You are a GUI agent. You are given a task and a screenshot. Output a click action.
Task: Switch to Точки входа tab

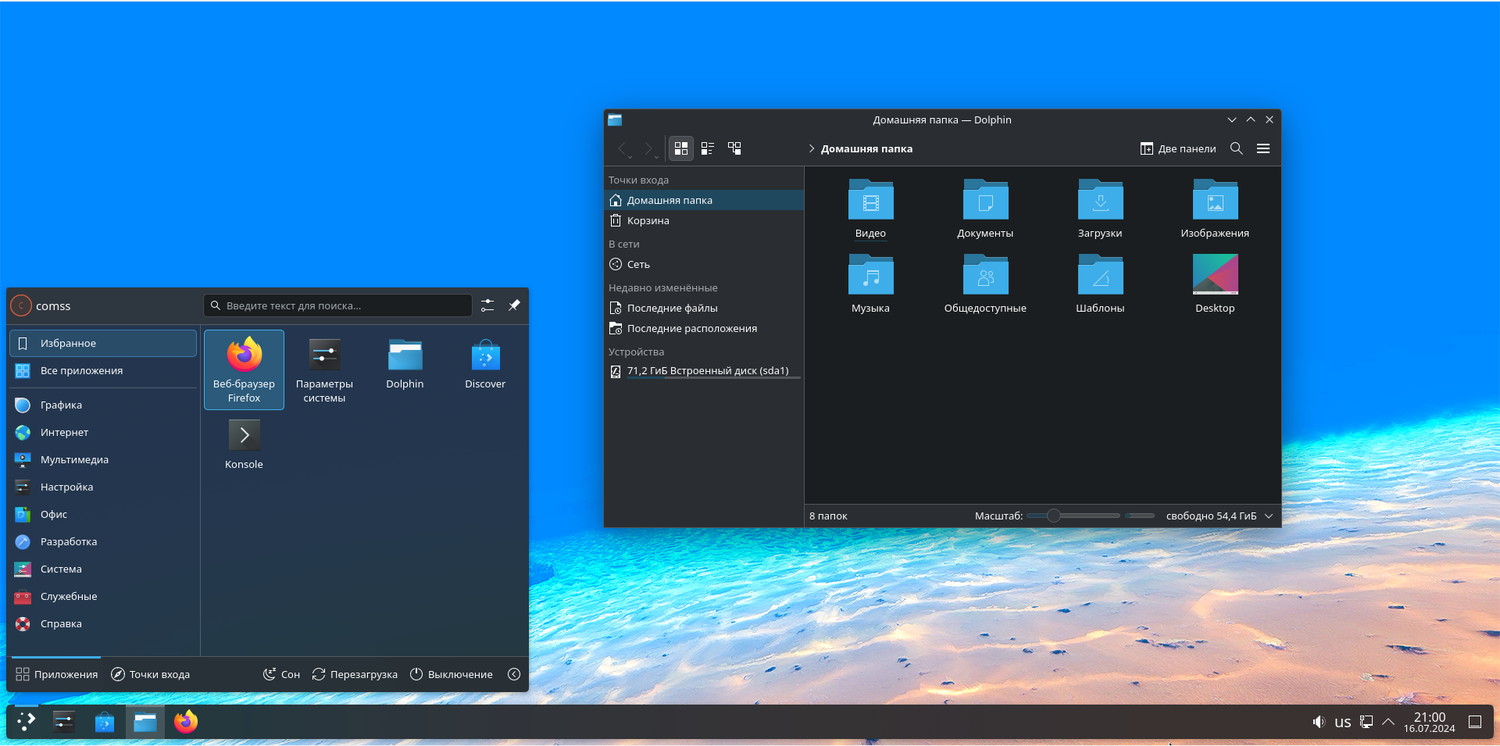coord(150,674)
